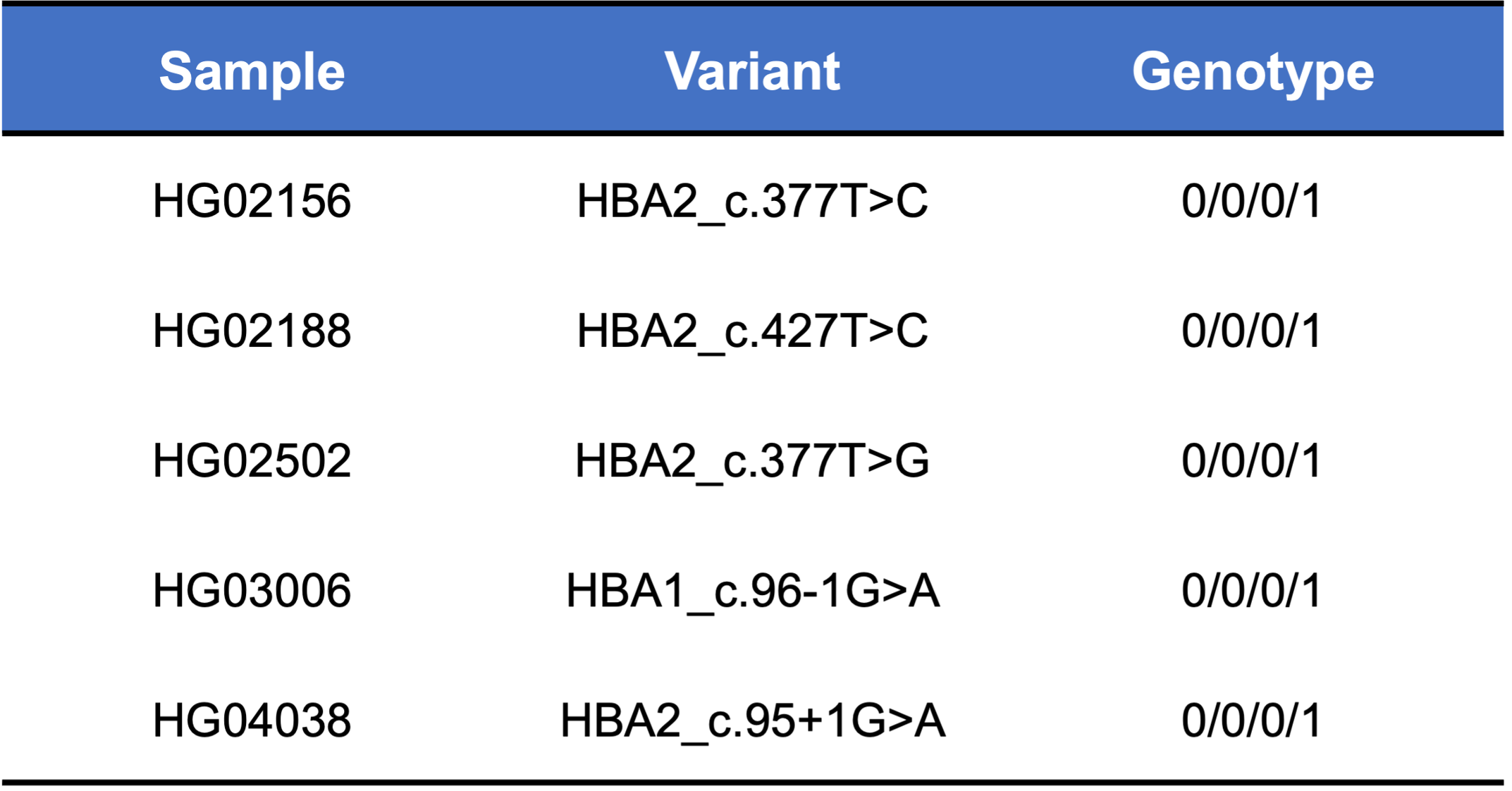The image size is (1512, 791).
Task: Select the genotype value in HG03006 row
Action: pyautogui.click(x=1251, y=590)
